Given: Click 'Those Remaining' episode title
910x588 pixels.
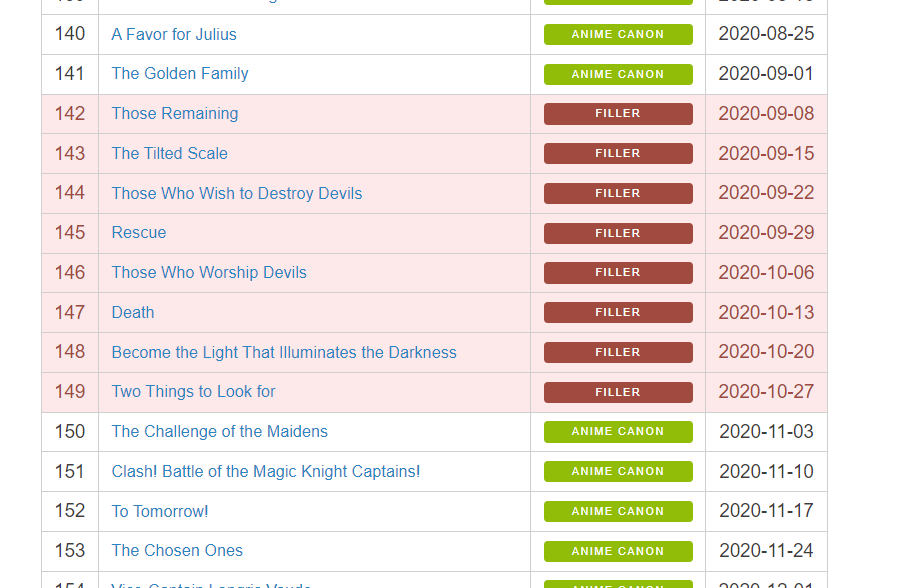Looking at the screenshot, I should (175, 114).
